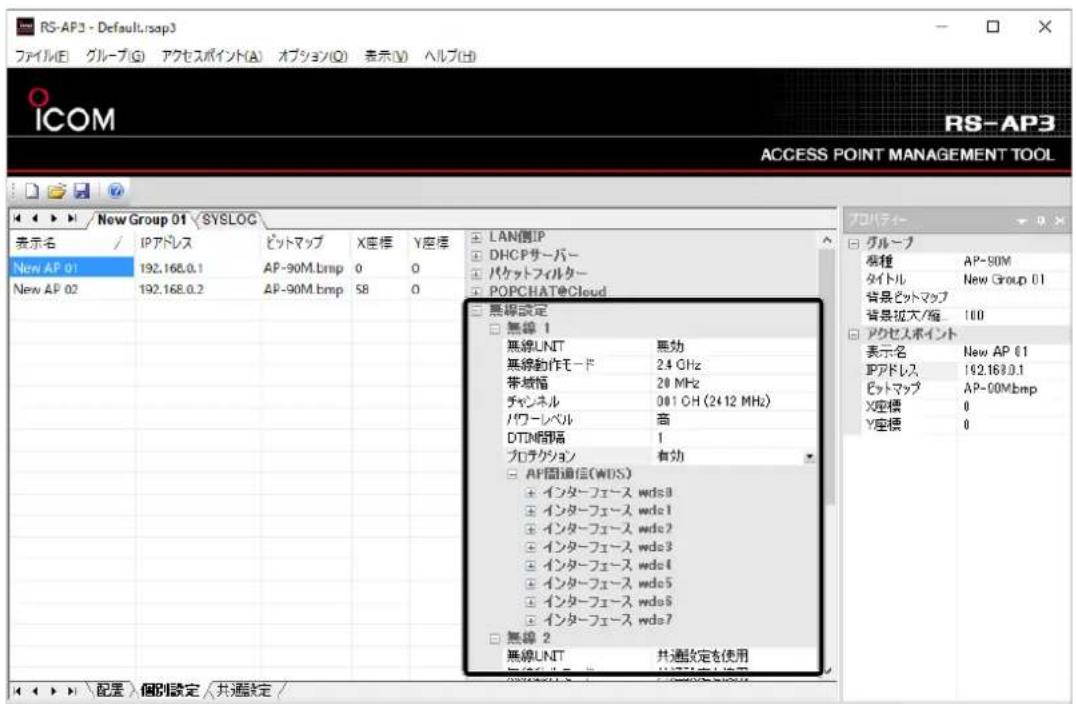1076x704 pixels.
Task: Click the New file toolbar icon
Action: [x=32, y=191]
